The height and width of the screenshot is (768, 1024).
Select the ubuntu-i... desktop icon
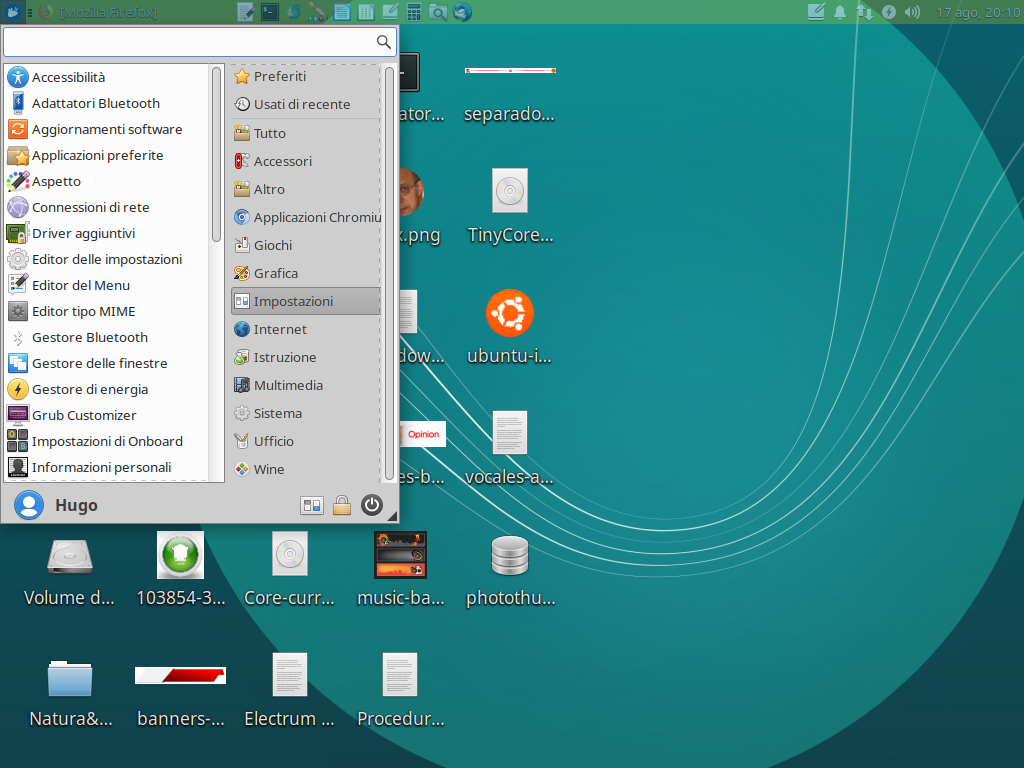point(509,327)
